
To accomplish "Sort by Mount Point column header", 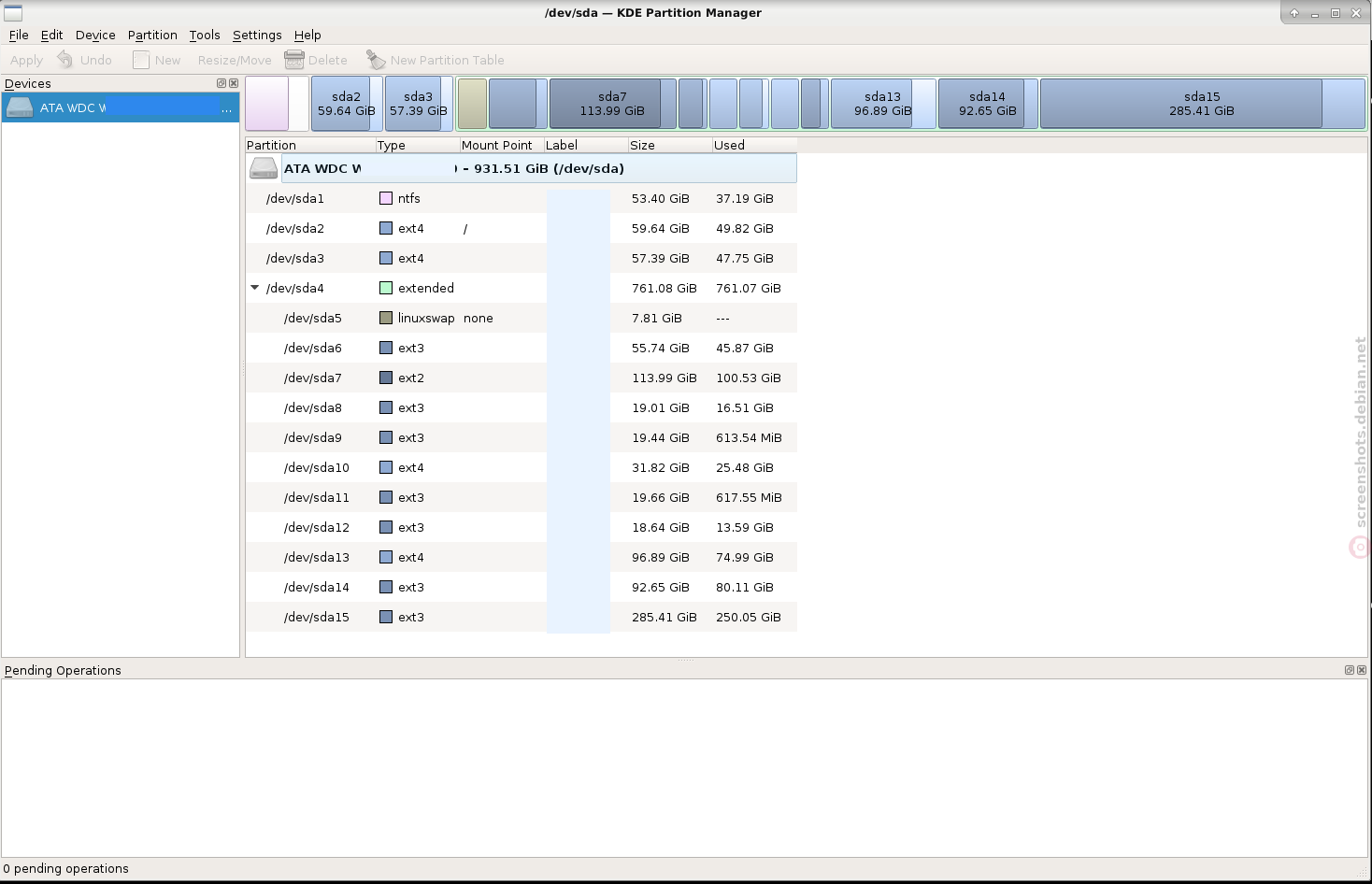I will click(x=501, y=145).
